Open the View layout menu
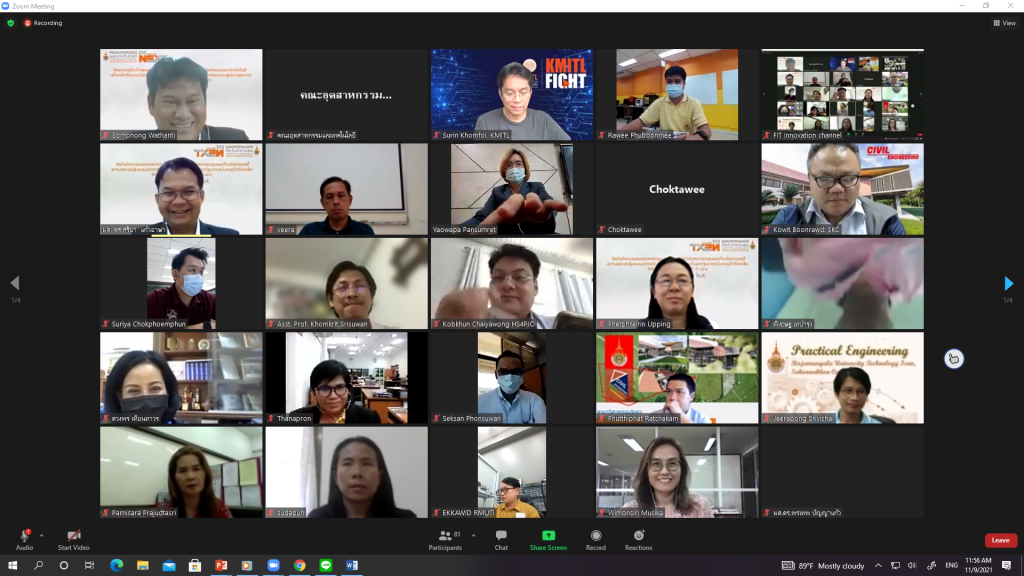Image resolution: width=1024 pixels, height=576 pixels. pyautogui.click(x=1003, y=23)
